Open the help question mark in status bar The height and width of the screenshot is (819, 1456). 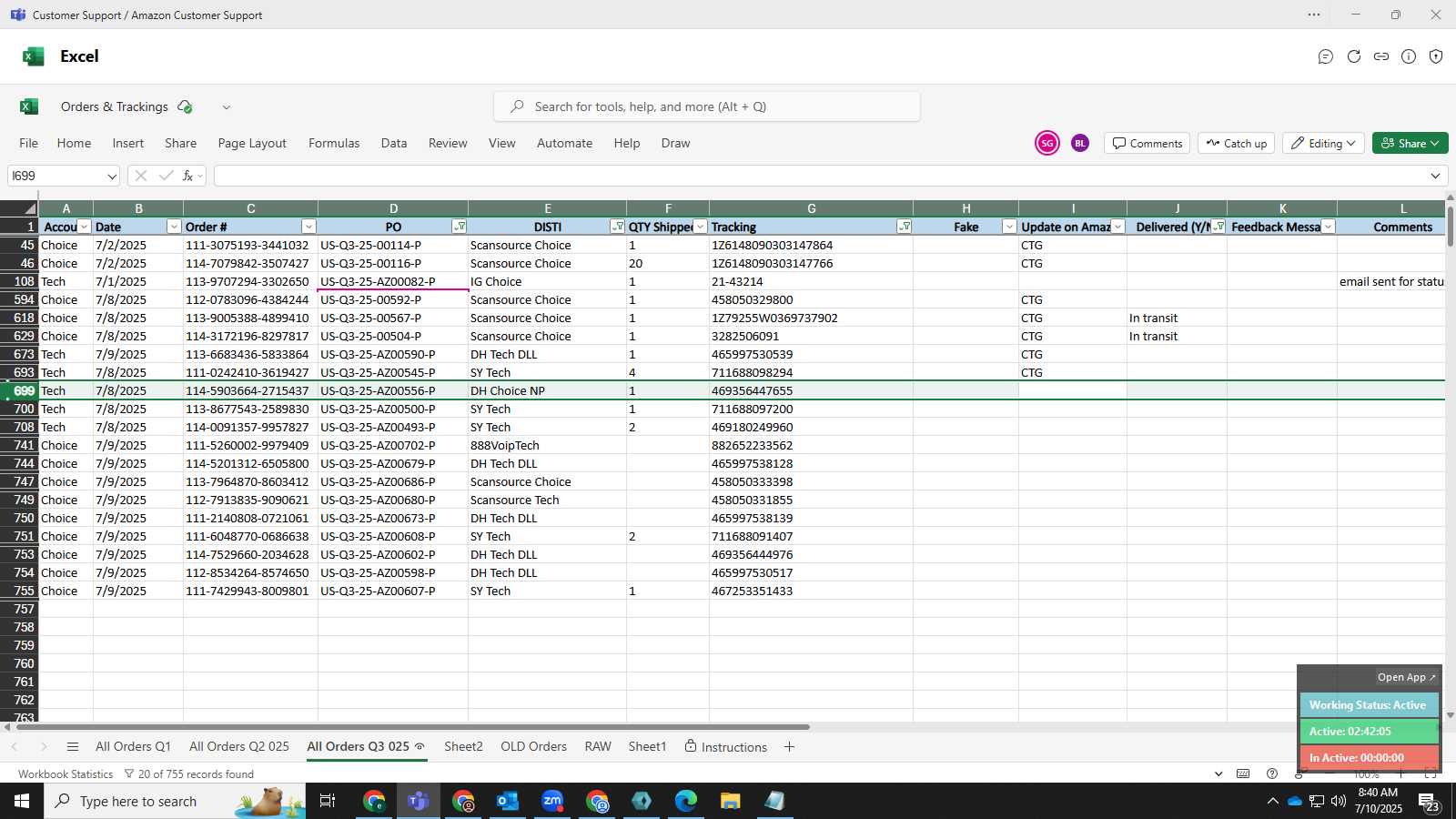pyautogui.click(x=1272, y=773)
